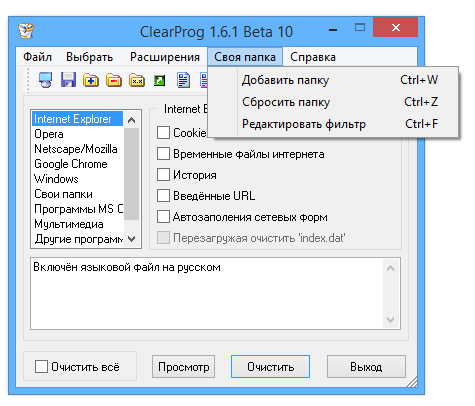Select Opera in the program list

pyautogui.click(x=77, y=134)
